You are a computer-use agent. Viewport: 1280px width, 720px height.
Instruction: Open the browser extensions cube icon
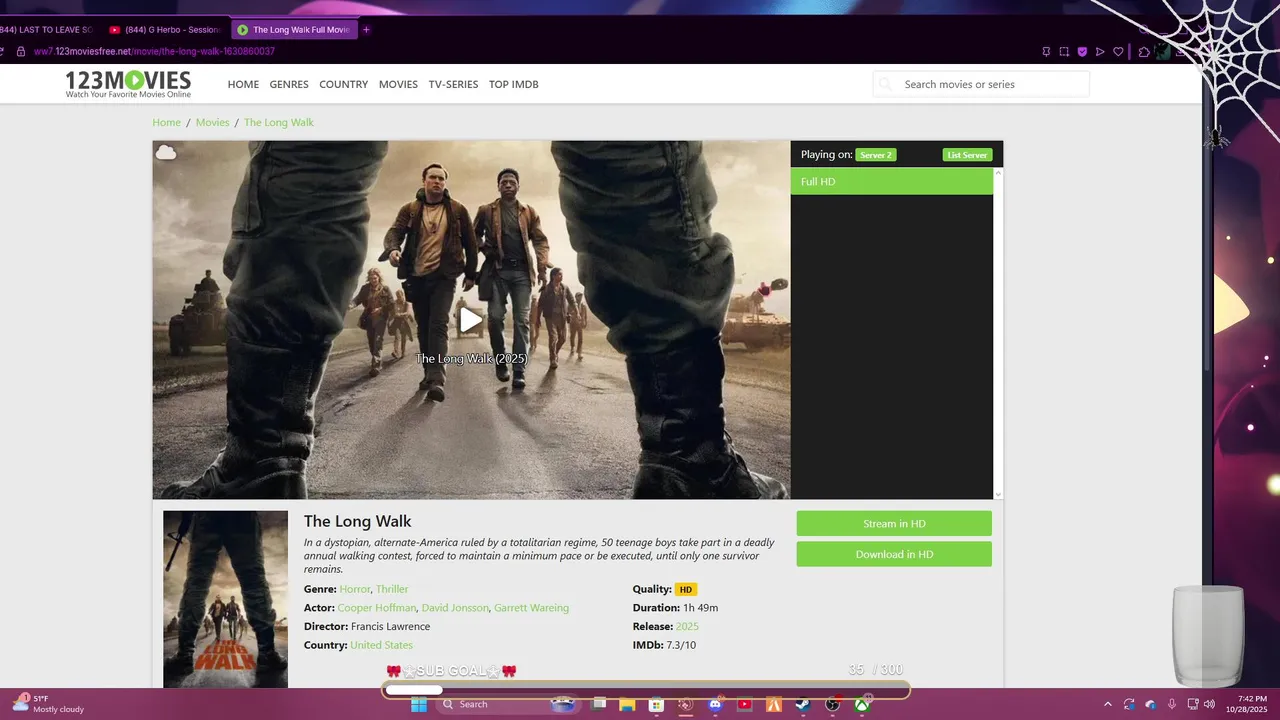click(x=1144, y=52)
